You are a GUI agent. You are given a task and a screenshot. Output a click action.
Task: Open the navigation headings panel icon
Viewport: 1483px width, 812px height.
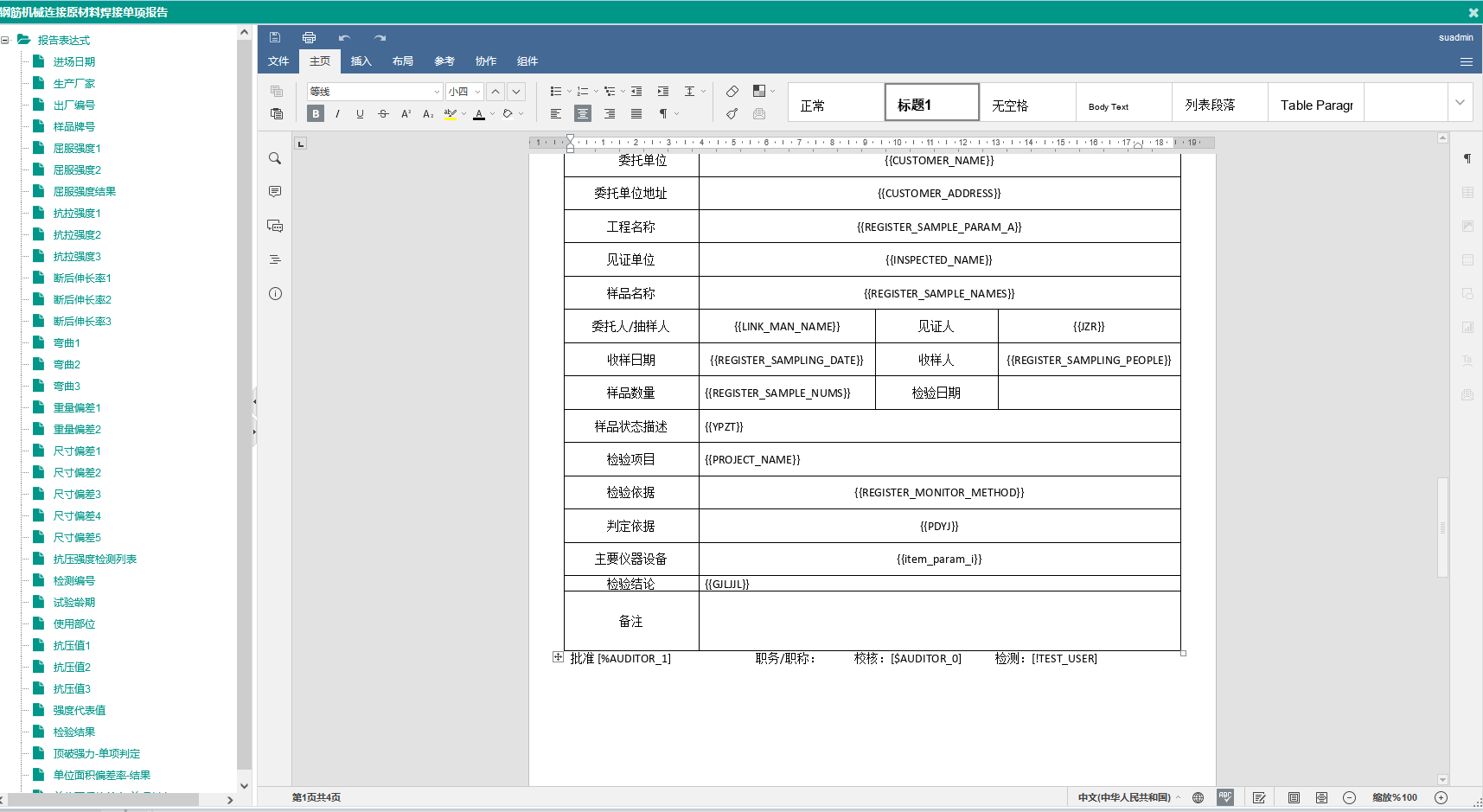(x=275, y=259)
